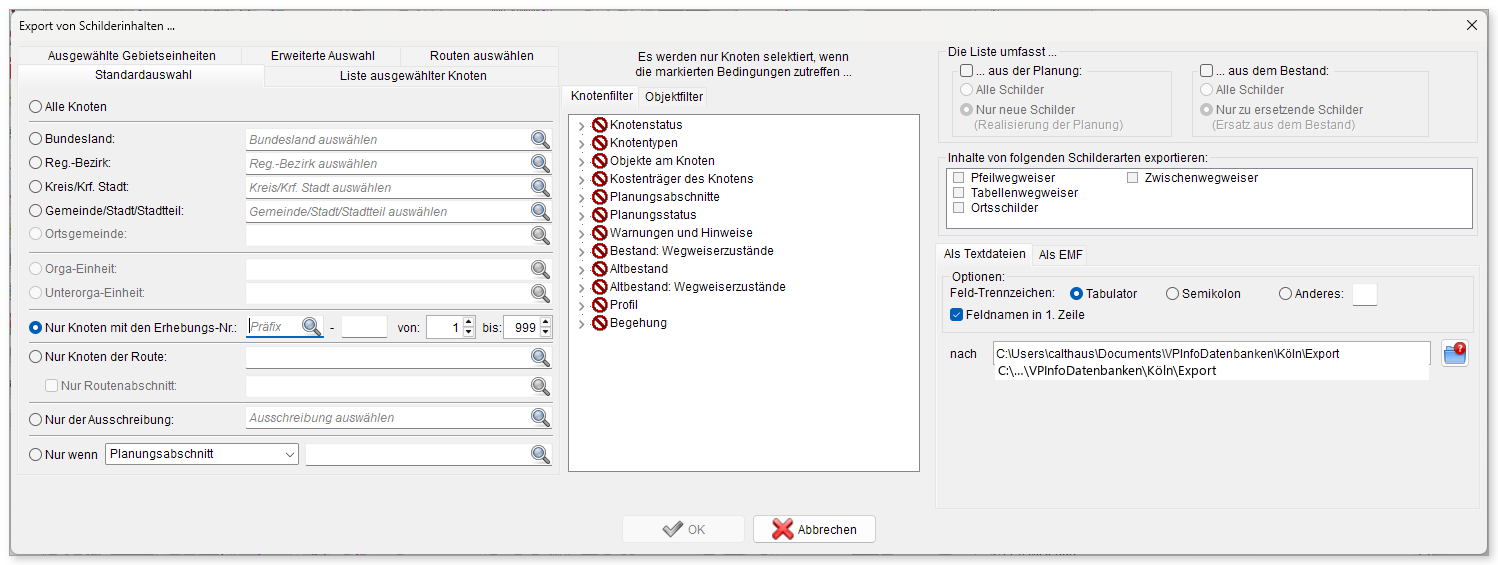This screenshot has width=1498, height=565.
Task: Enable the Pfeilwegweiser checkbox
Action: pyautogui.click(x=959, y=178)
